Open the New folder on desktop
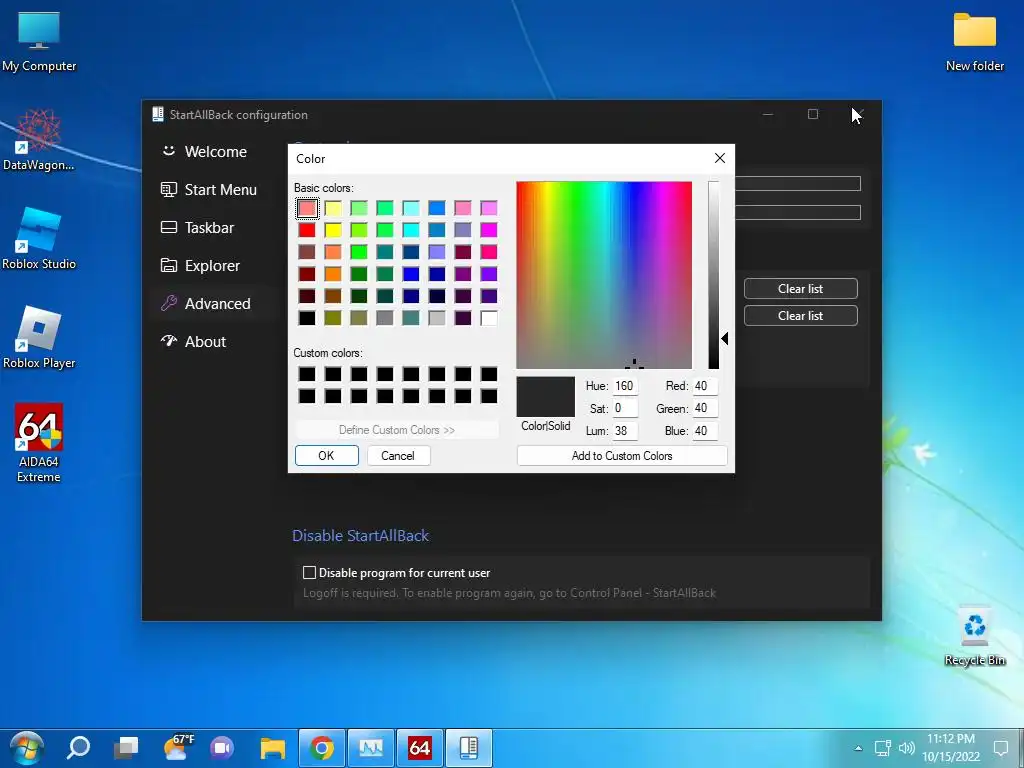Screen dimensions: 1024x768 pos(974,42)
